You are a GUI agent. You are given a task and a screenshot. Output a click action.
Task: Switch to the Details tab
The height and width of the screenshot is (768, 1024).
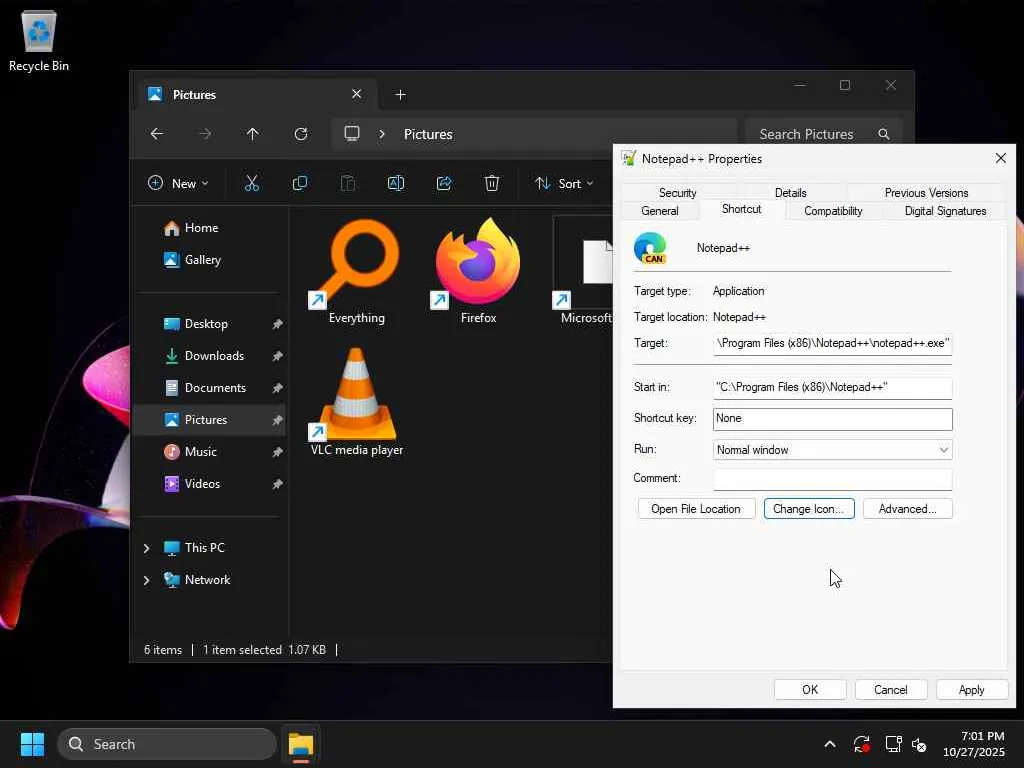790,193
